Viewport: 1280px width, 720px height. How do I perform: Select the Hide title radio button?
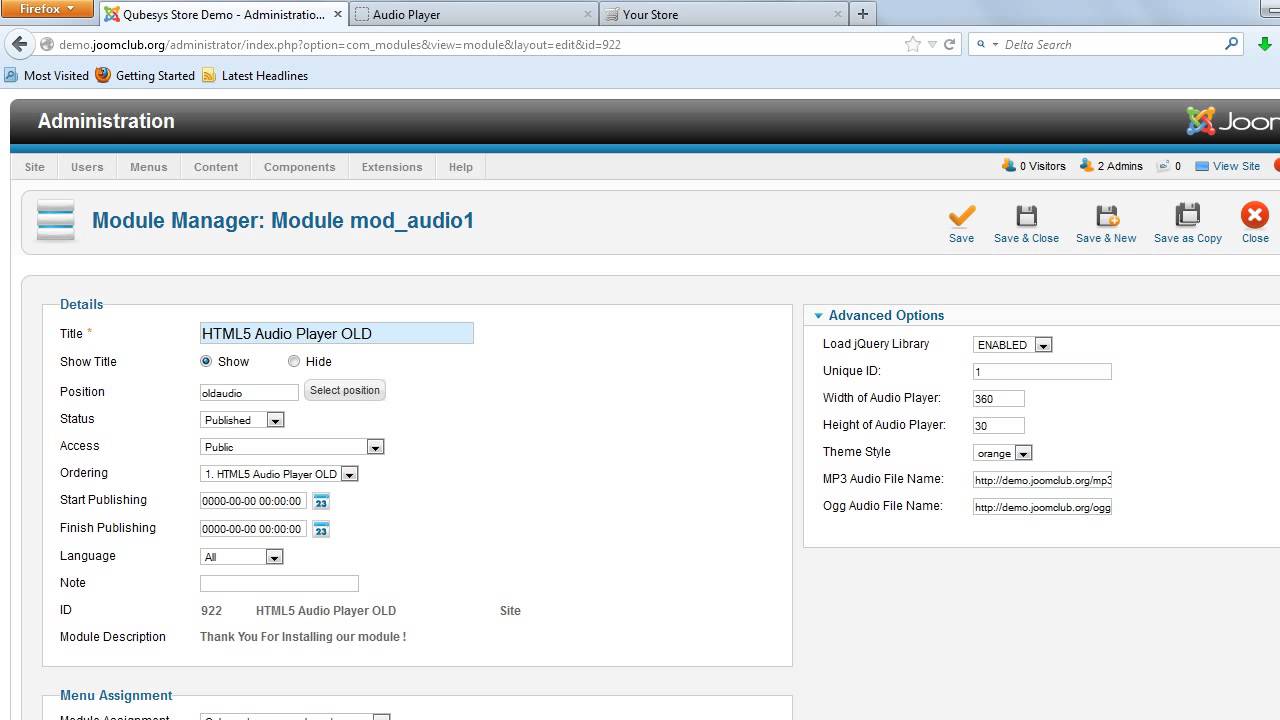pos(294,362)
